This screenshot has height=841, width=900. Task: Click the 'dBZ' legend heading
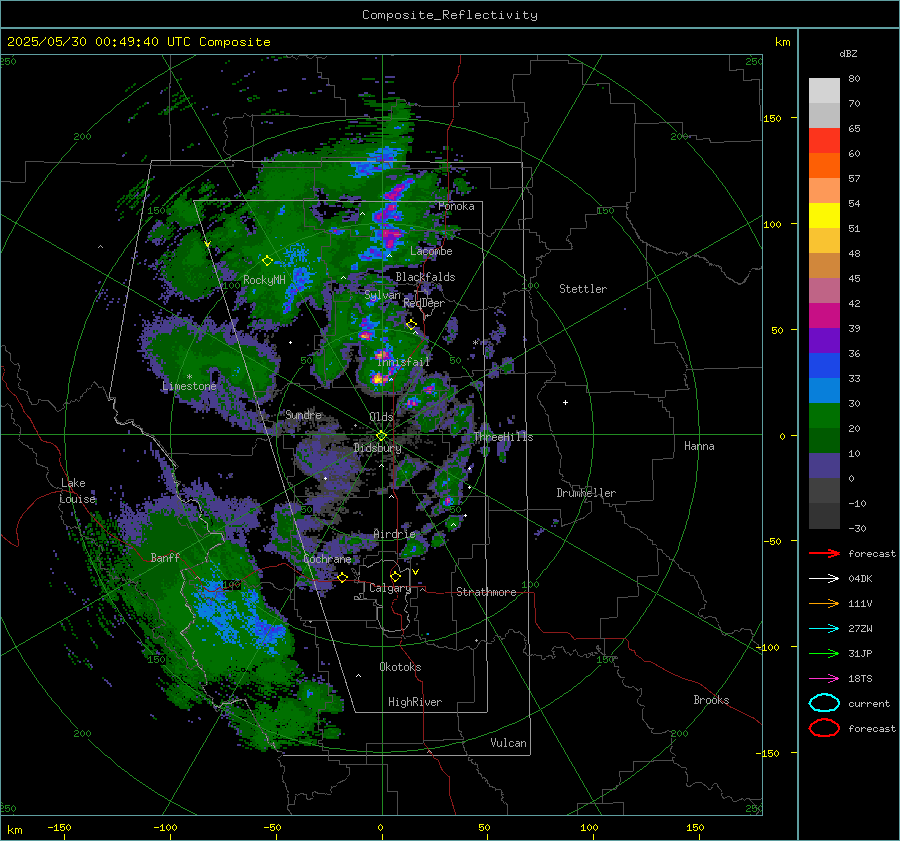[x=848, y=53]
